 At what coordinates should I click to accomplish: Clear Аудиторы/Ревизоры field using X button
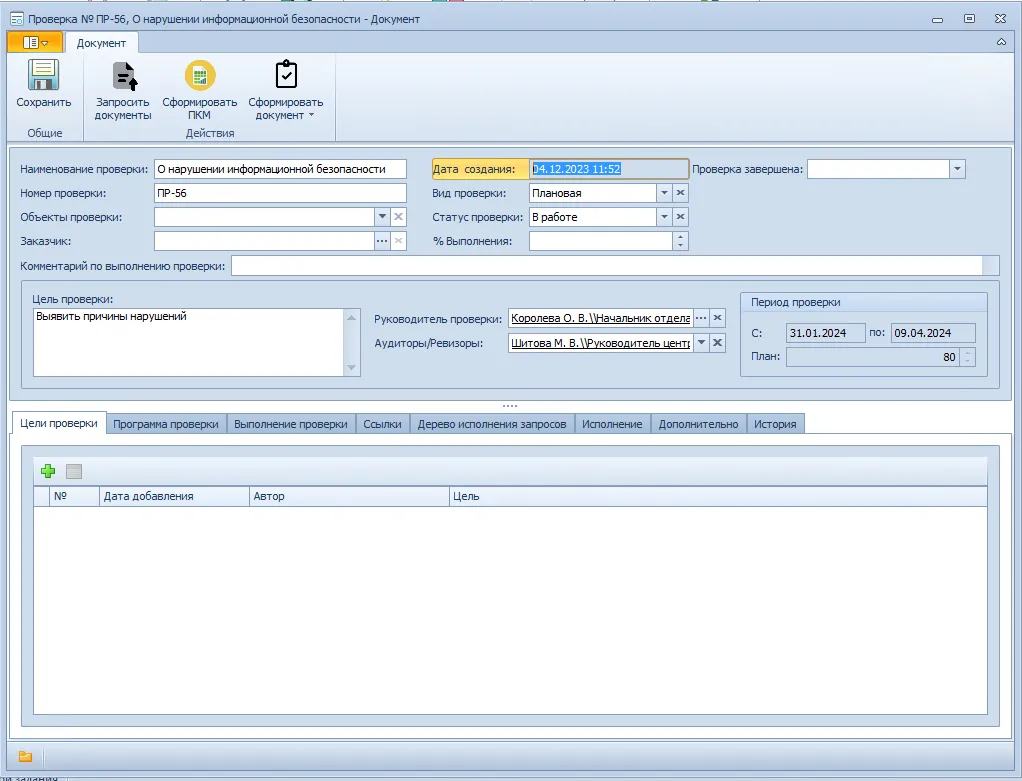coord(717,343)
